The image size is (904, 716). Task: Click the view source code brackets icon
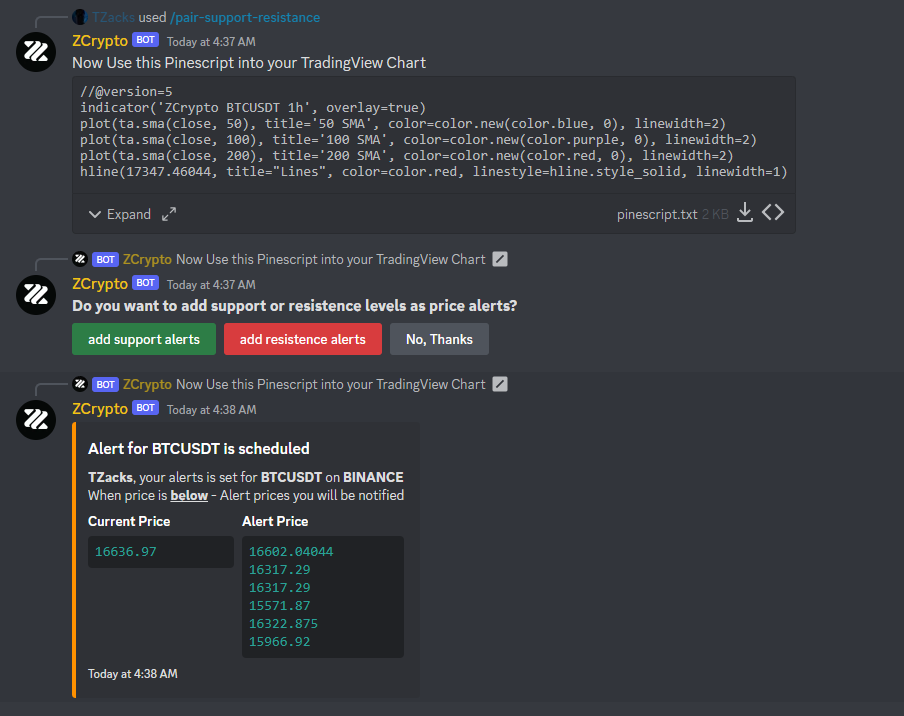[x=773, y=213]
